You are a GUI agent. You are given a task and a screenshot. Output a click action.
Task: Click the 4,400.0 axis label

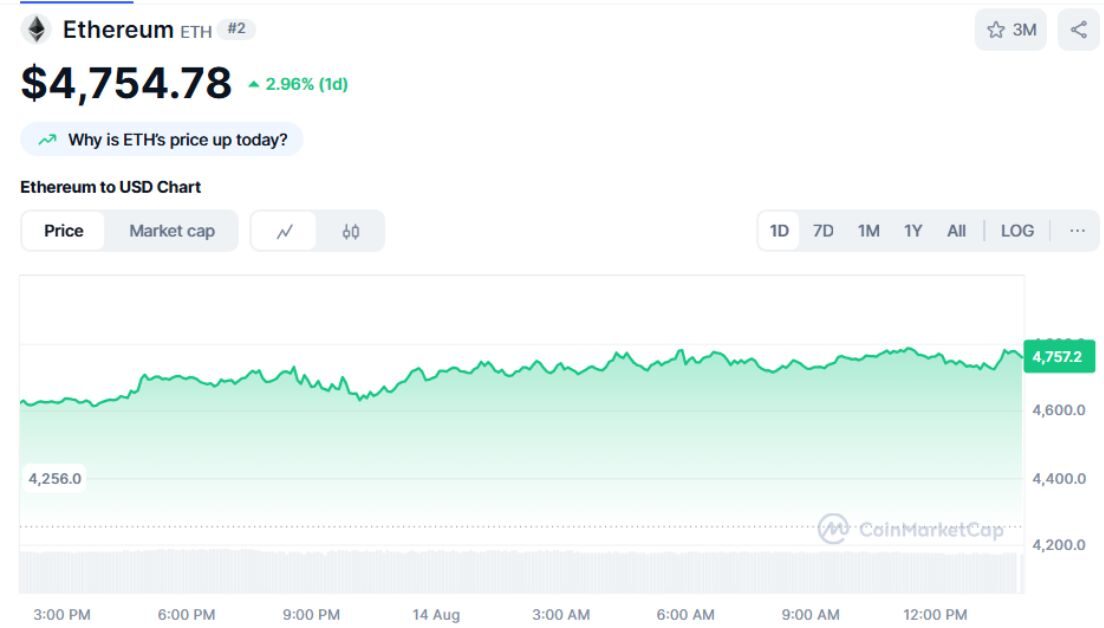click(x=1058, y=479)
